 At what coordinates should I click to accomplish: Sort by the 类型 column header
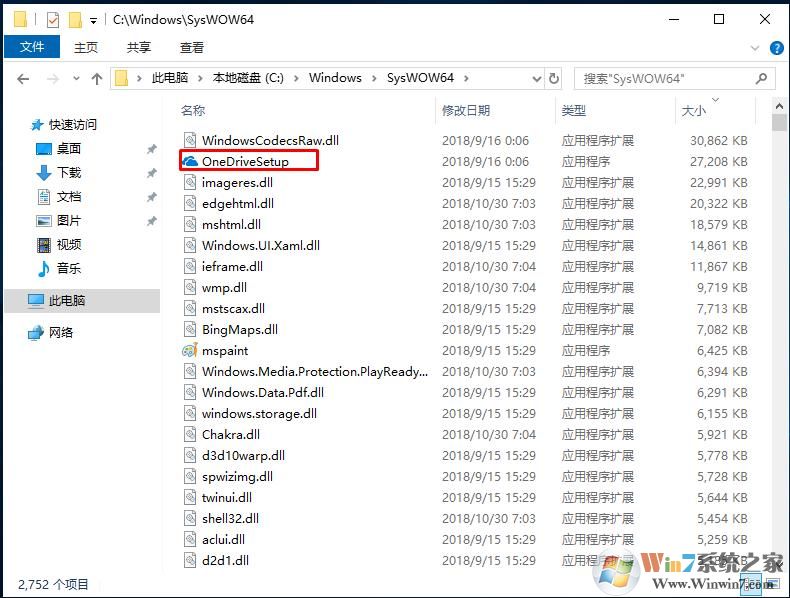(x=574, y=110)
